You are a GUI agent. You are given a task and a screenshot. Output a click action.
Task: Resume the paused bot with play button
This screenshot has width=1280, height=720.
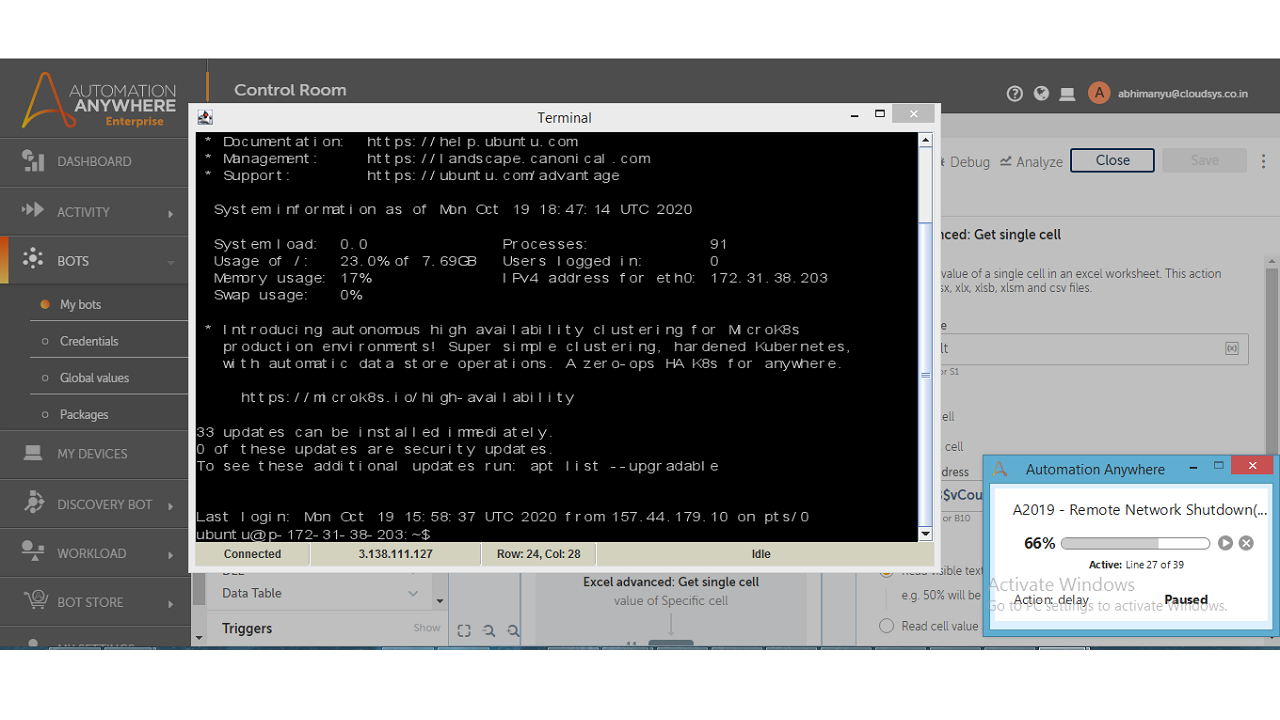click(1225, 543)
